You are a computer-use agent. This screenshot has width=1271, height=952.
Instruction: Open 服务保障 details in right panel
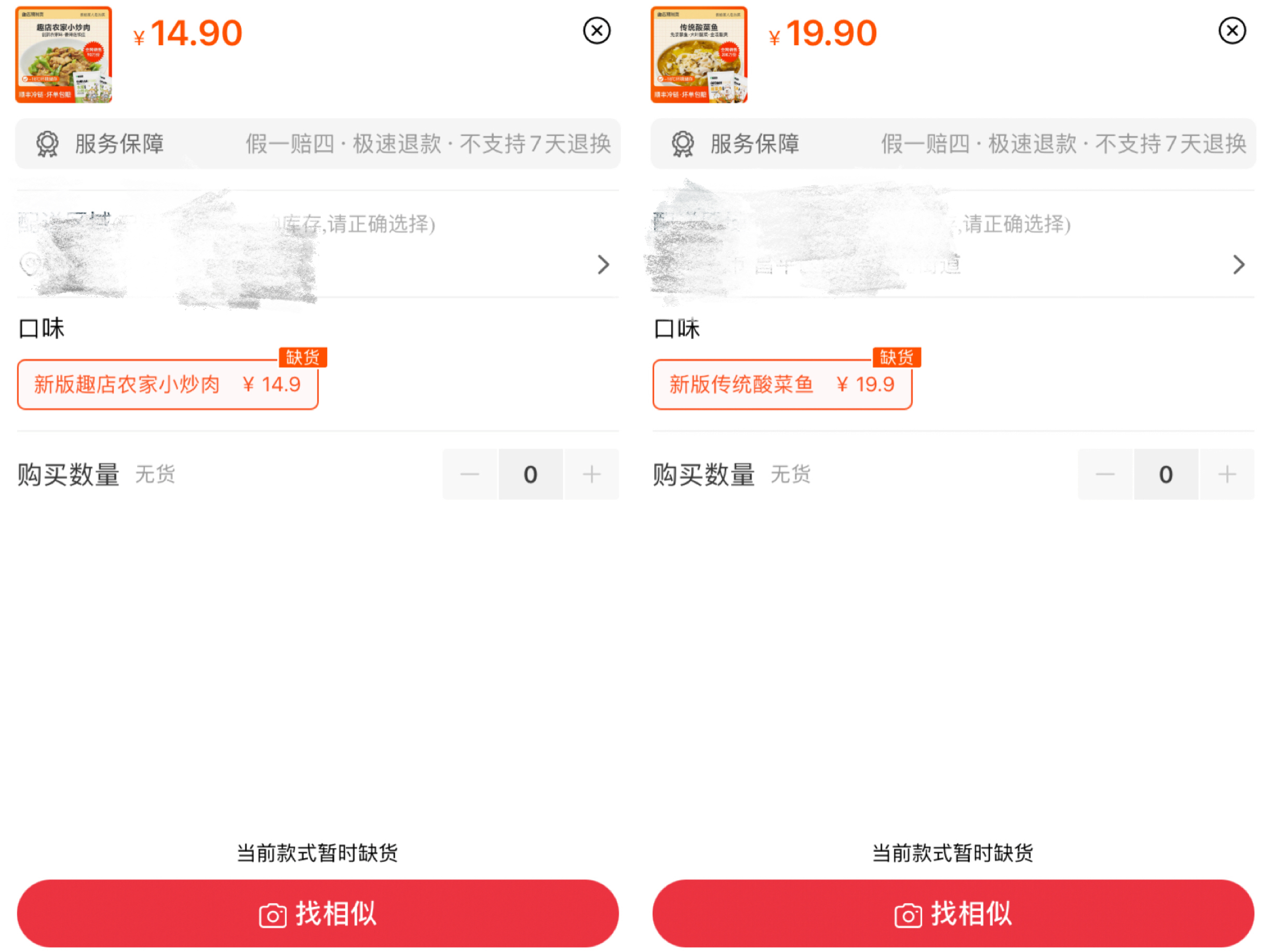click(953, 144)
